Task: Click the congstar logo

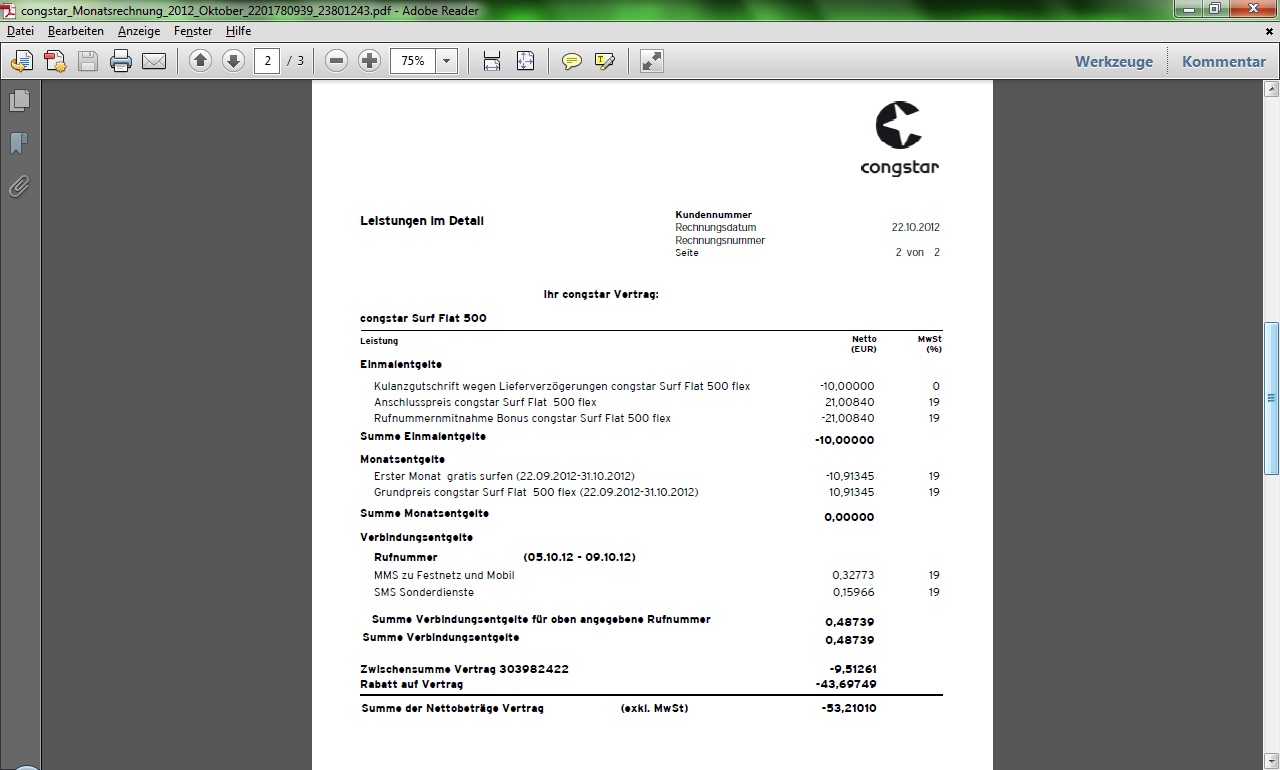Action: click(x=899, y=138)
